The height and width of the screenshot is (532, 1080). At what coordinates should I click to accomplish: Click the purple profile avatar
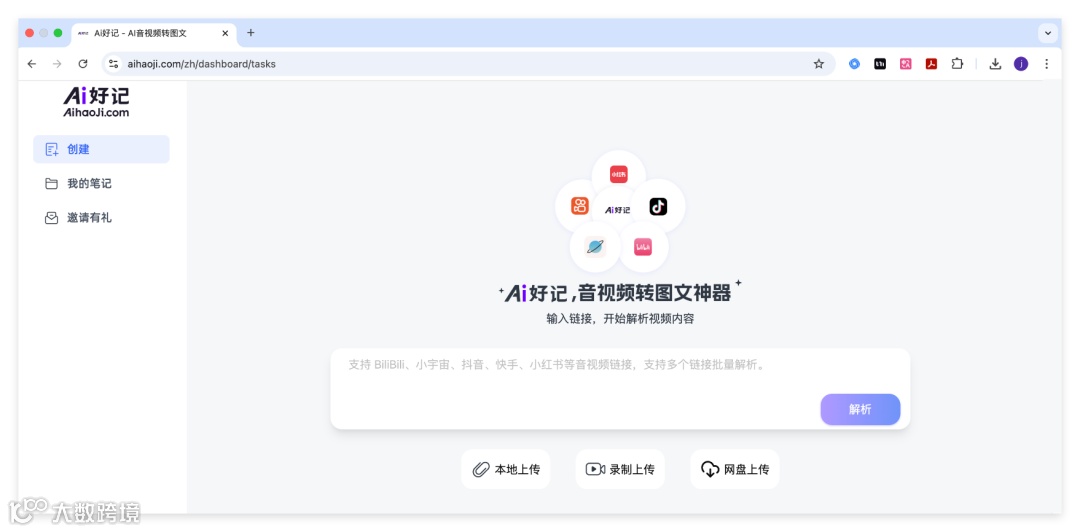(x=1021, y=64)
